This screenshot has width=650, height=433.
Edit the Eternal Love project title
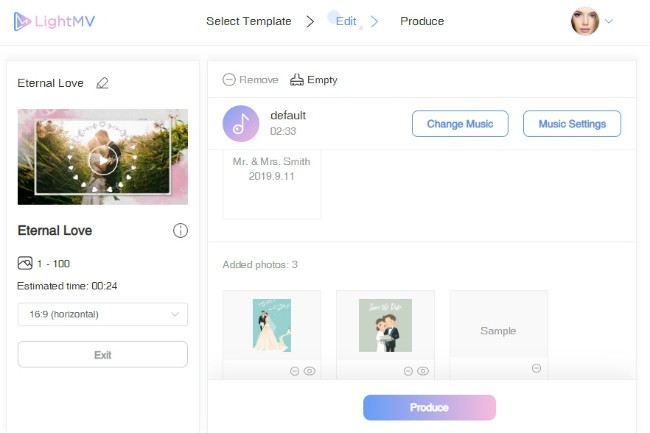[x=102, y=83]
